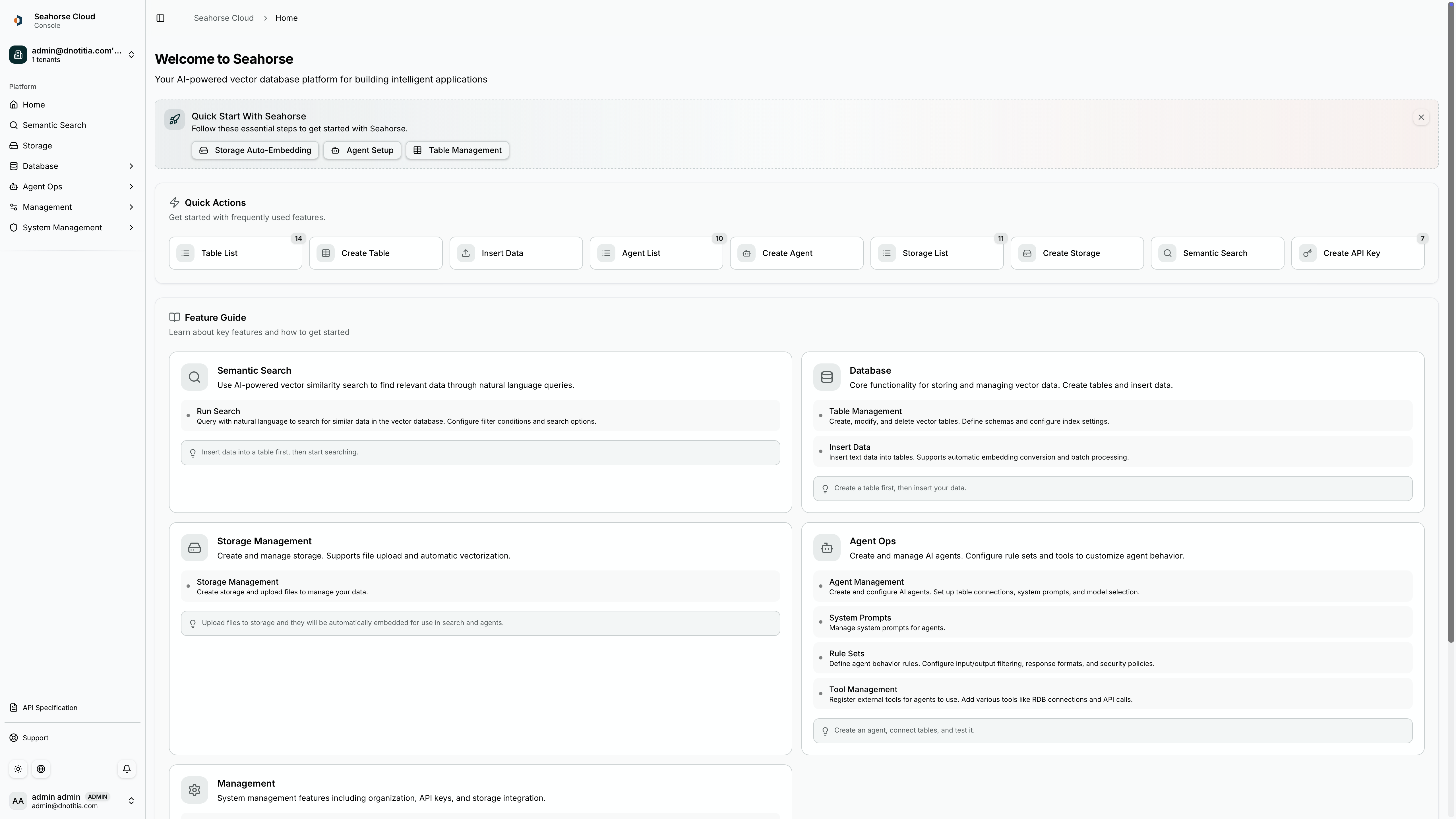This screenshot has height=819, width=1456.
Task: Close the Quick Start banner
Action: coord(1421,117)
